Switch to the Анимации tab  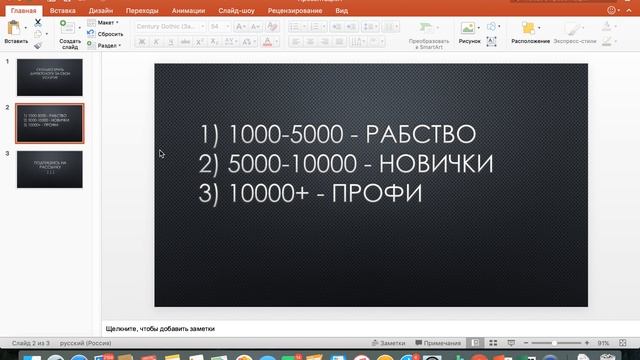click(188, 11)
